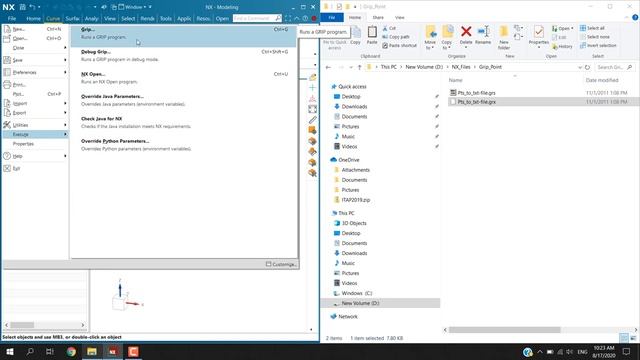Open the NX File tab
This screenshot has width=640, height=360.
tap(12, 18)
